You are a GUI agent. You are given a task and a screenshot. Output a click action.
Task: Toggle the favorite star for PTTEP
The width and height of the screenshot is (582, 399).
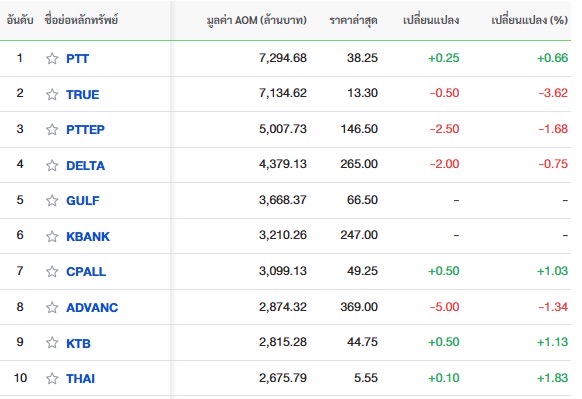52,129
